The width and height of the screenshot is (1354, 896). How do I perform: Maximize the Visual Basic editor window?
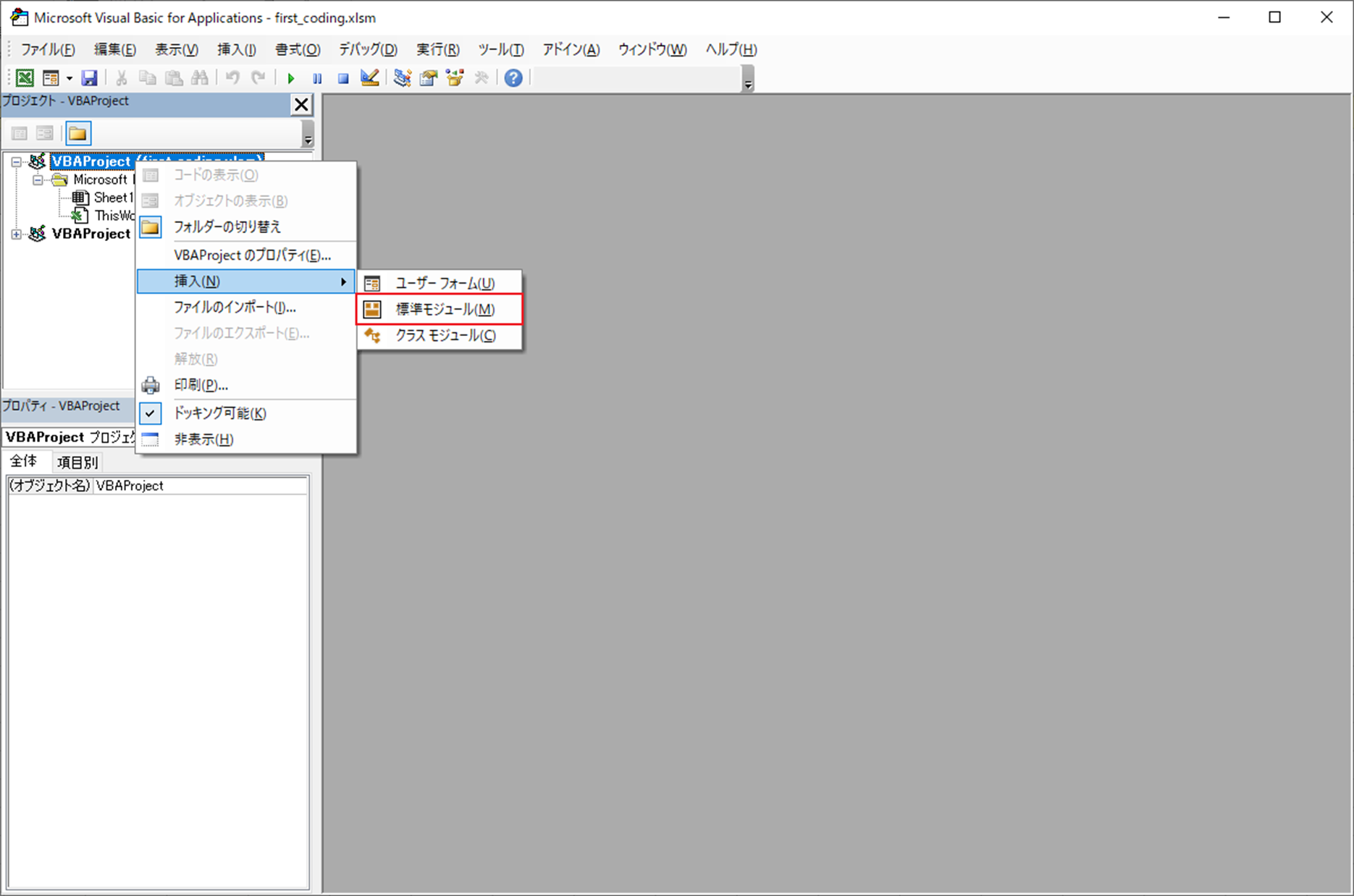[x=1275, y=17]
